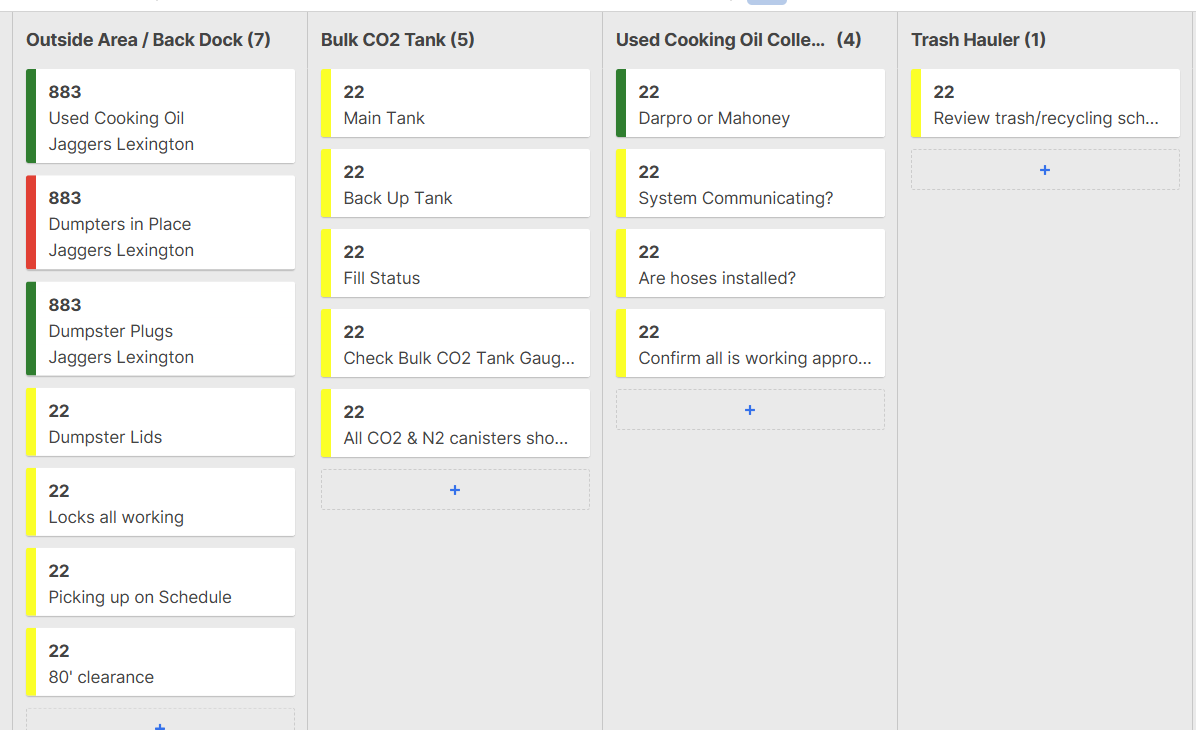Viewport: 1196px width, 730px height.
Task: Select the System Communicating? card
Action: (x=750, y=184)
